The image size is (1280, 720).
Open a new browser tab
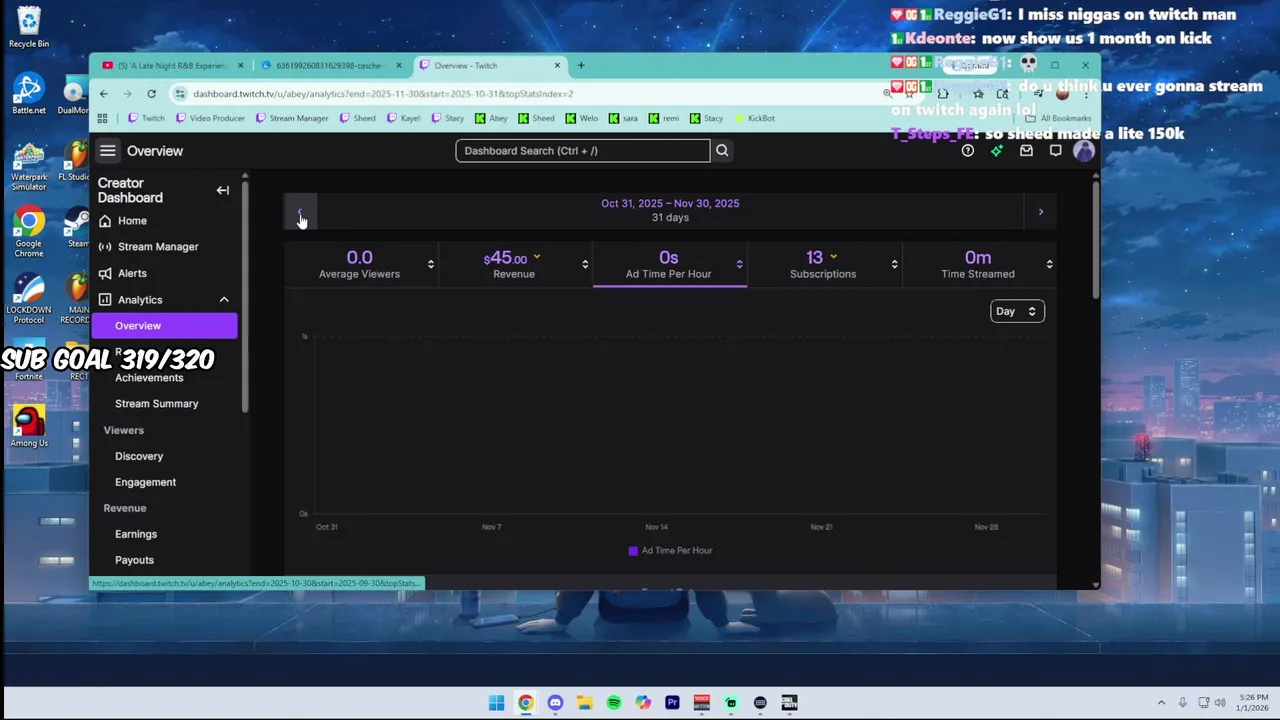pyautogui.click(x=581, y=66)
